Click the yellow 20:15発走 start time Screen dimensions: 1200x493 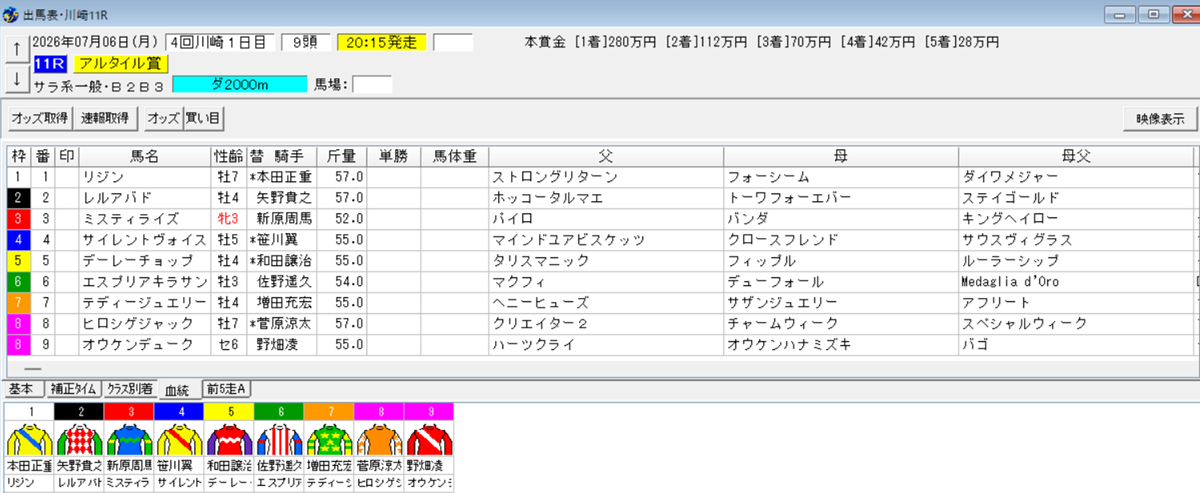click(x=382, y=43)
